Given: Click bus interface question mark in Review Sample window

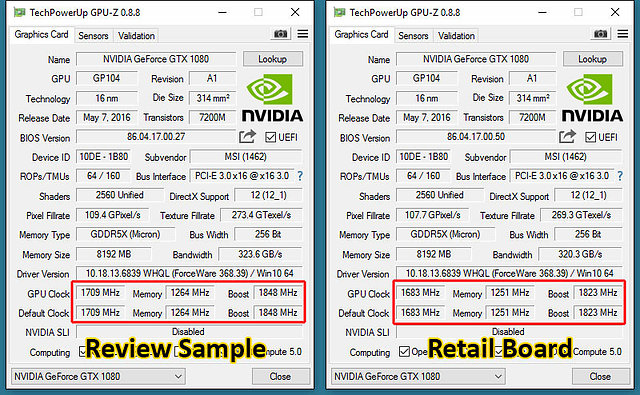Looking at the screenshot, I should [300, 176].
